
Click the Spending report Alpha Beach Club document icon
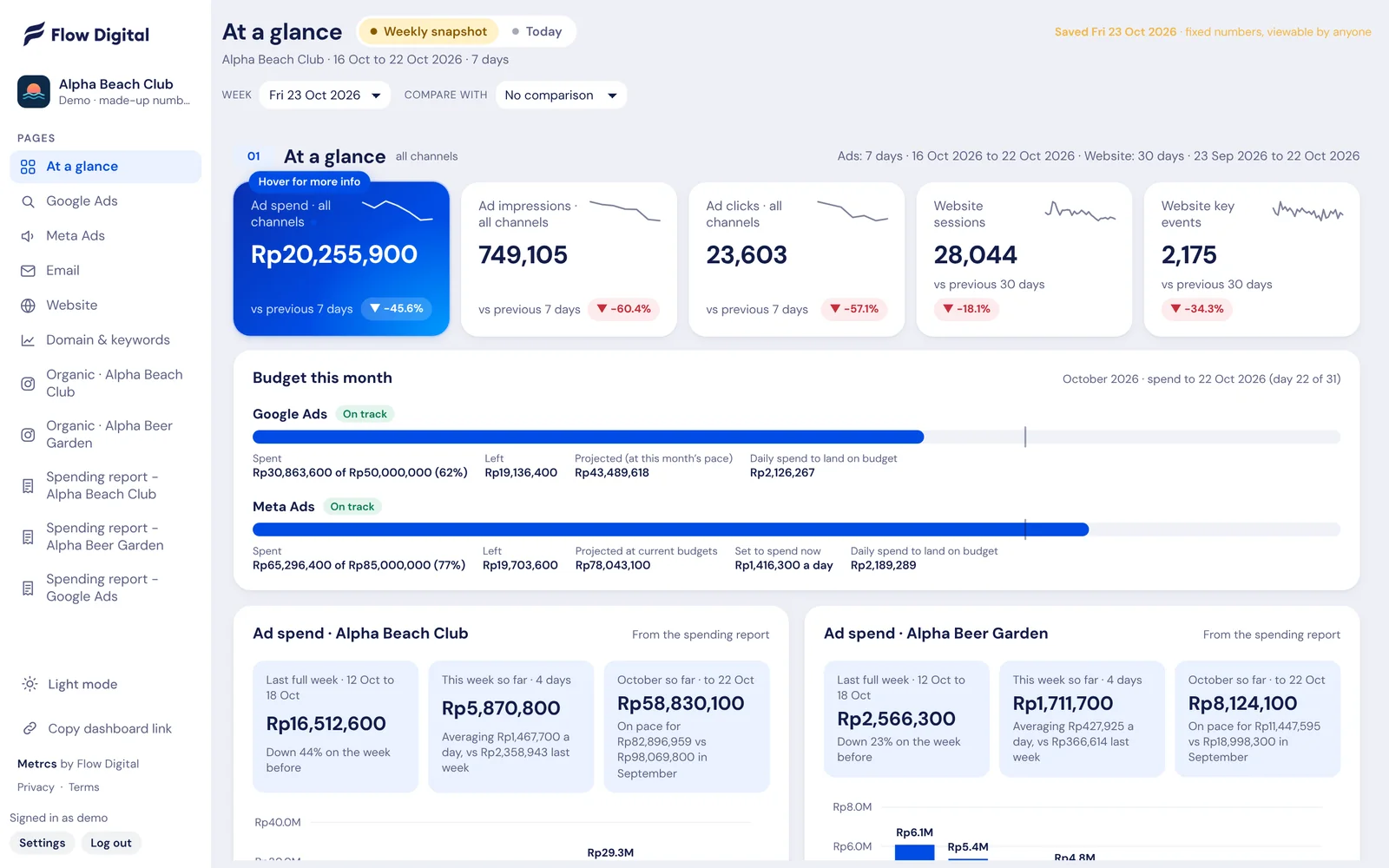pyautogui.click(x=28, y=486)
